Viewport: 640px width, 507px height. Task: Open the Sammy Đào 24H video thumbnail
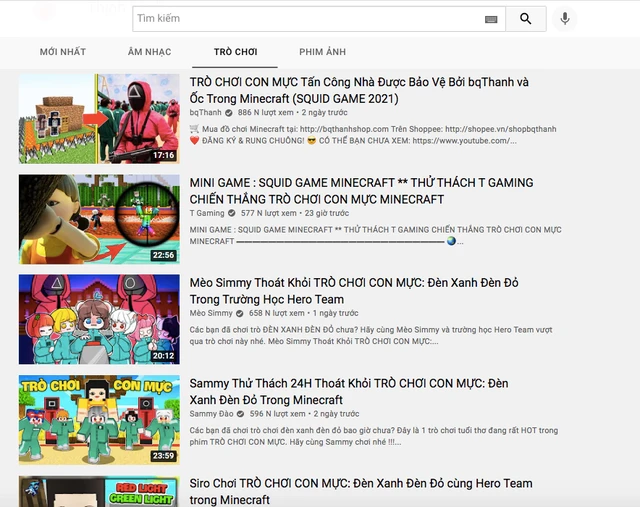pyautogui.click(x=99, y=420)
